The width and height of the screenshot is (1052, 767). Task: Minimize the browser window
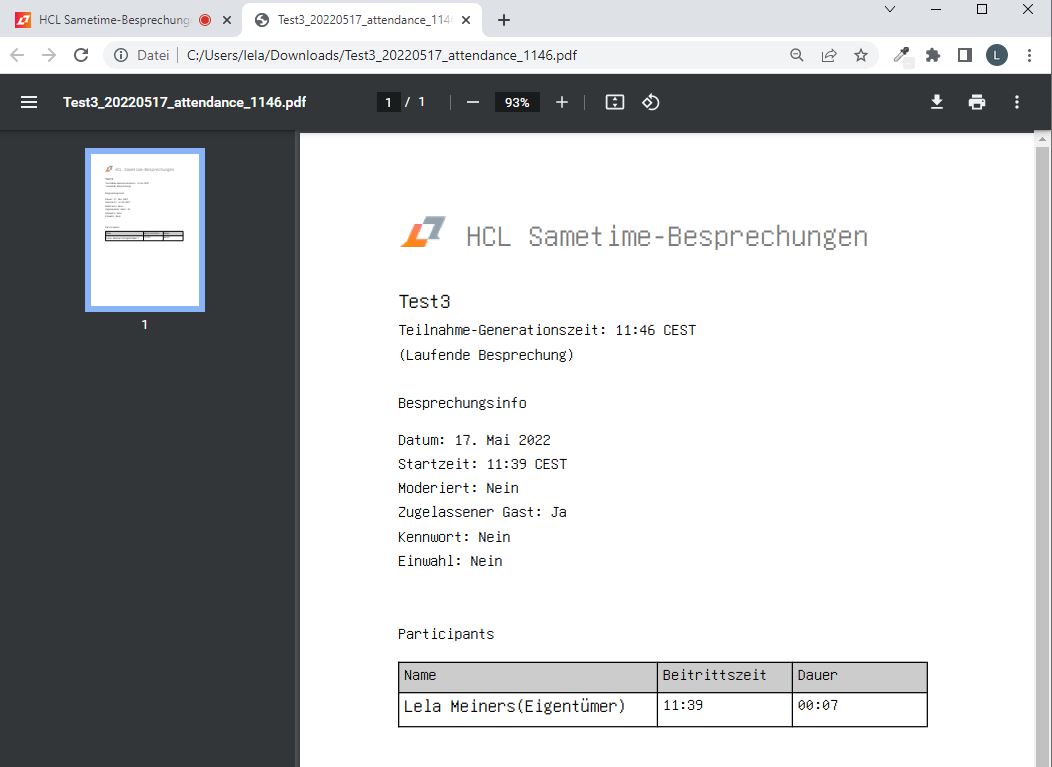936,9
